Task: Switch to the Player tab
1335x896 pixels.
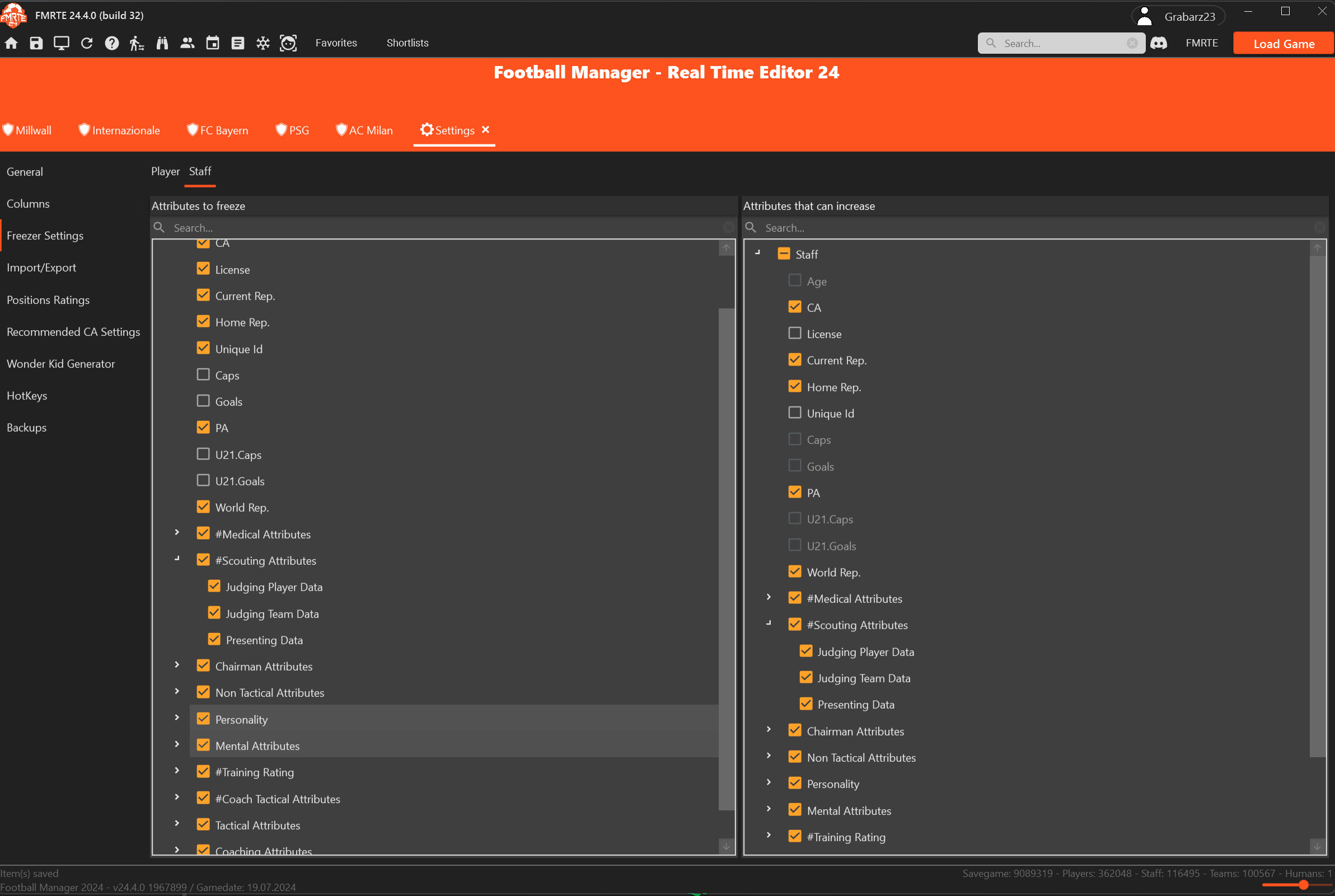Action: 165,171
